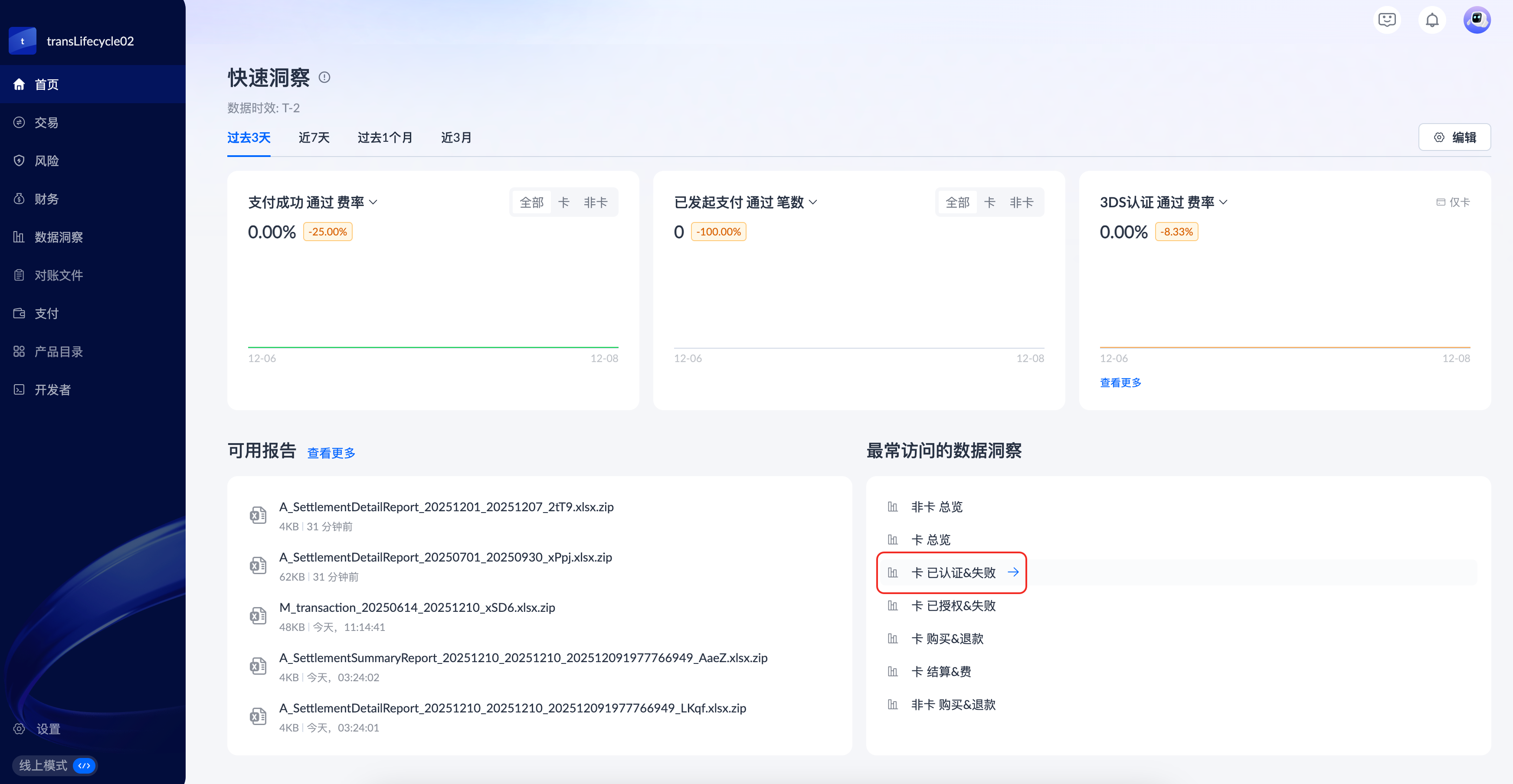Click the 支付成功 green chart line

[x=433, y=347]
